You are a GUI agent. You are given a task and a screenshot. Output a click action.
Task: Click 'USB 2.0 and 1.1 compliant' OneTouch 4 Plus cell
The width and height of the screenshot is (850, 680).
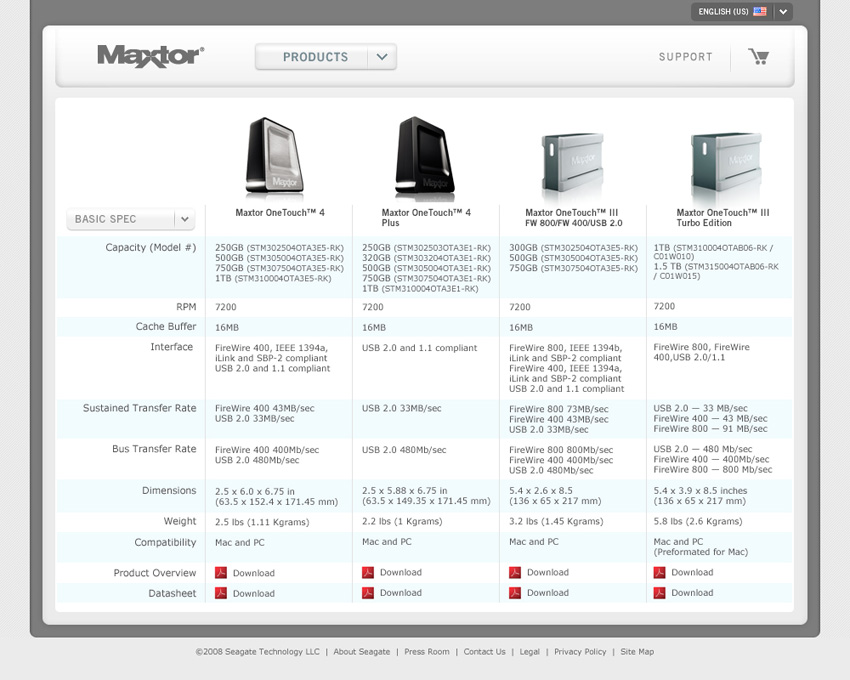point(420,348)
